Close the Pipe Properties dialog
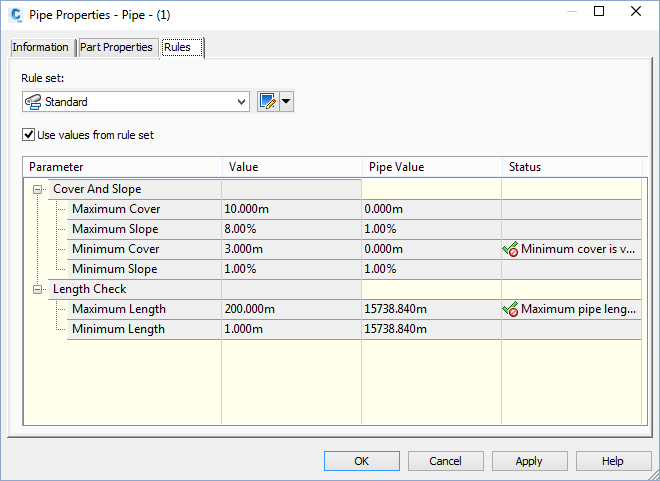The width and height of the screenshot is (660, 481). 636,12
